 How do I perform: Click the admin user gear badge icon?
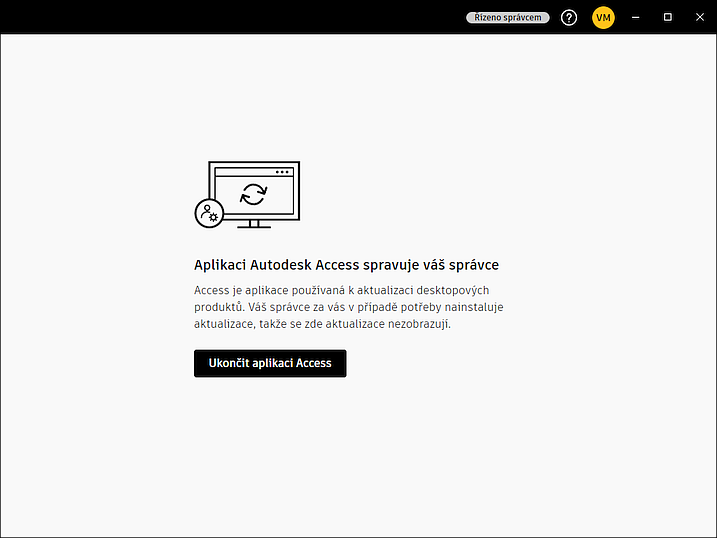pos(208,213)
